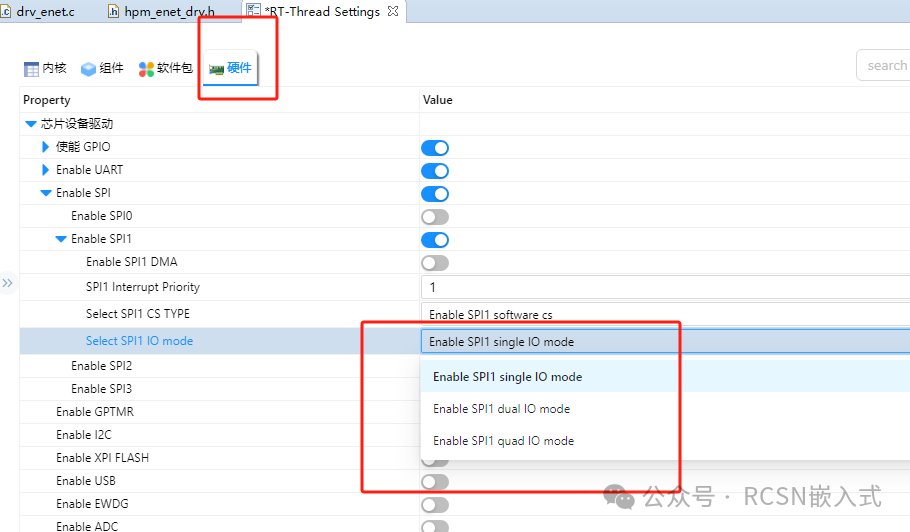Choose Enable SPI1 dual IO mode option
Screen dimensions: 910x532
(x=501, y=409)
